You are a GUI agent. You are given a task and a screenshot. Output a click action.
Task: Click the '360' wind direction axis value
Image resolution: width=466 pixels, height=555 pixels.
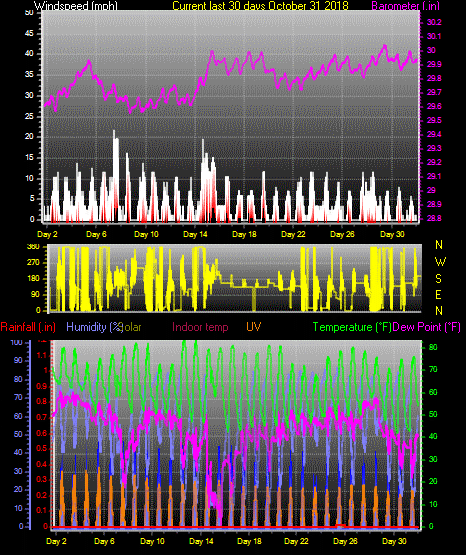33,247
